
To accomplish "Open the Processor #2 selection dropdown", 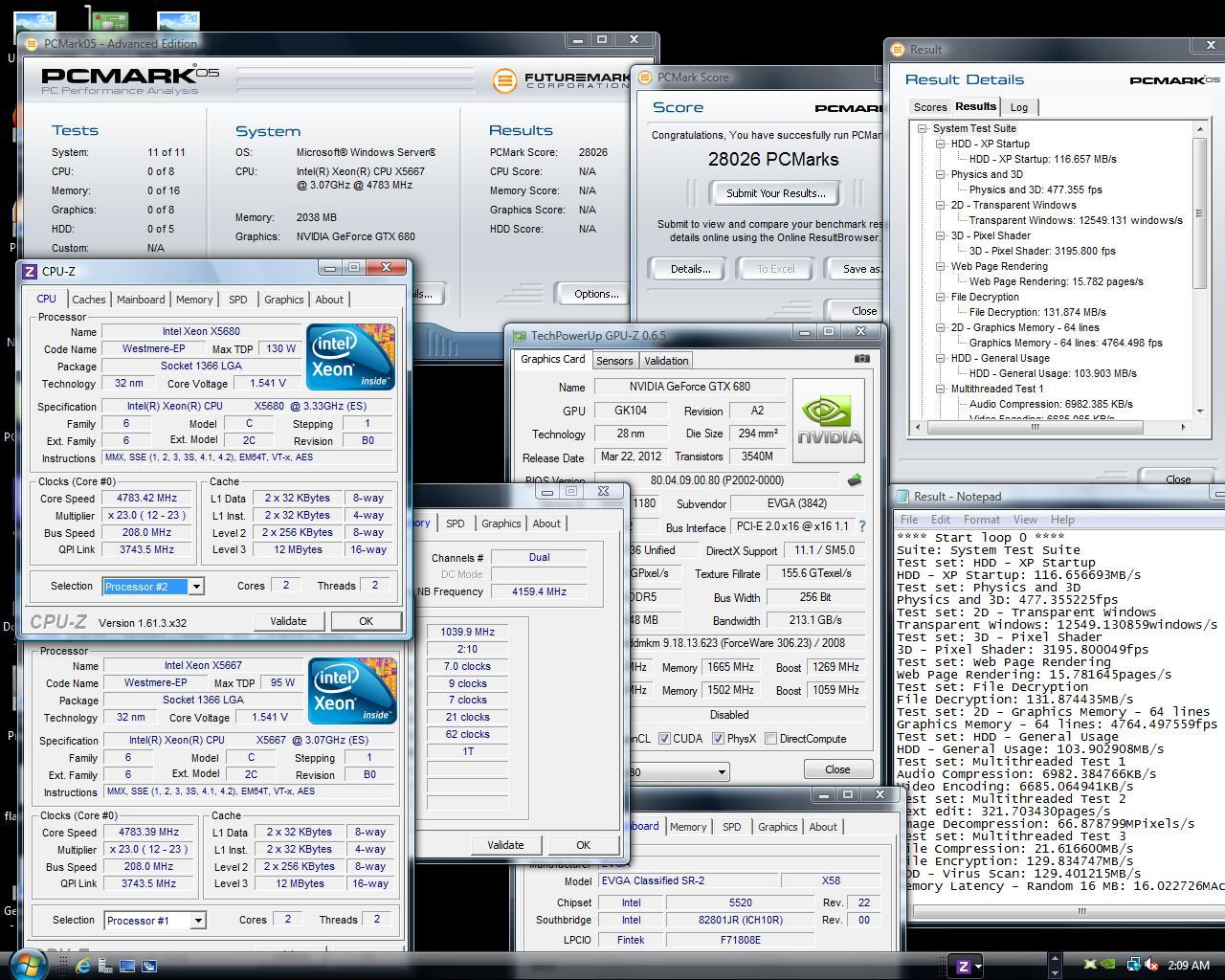I will (x=196, y=587).
